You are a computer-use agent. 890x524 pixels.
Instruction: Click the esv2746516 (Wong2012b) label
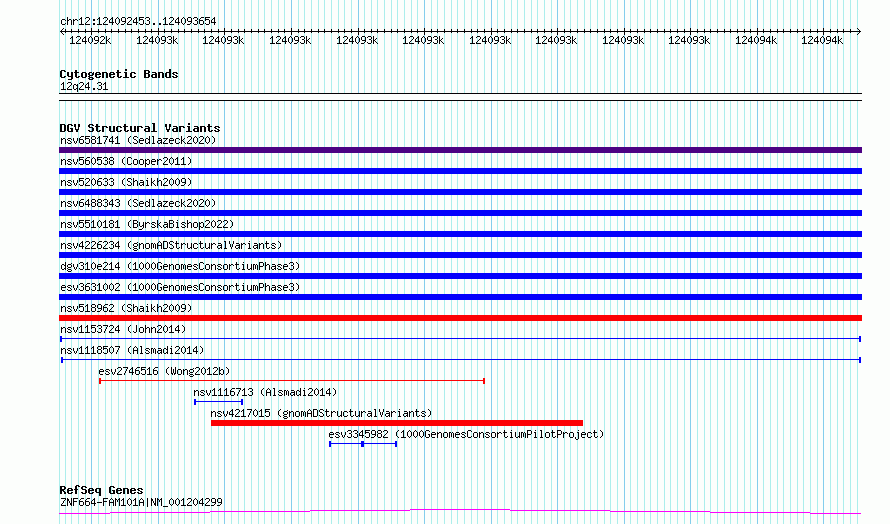(x=164, y=371)
